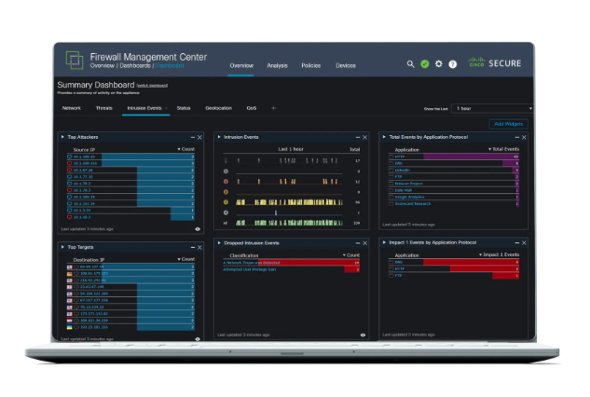This screenshot has height=397, width=590.
Task: Remove the Top Targets widget
Action: [200, 247]
